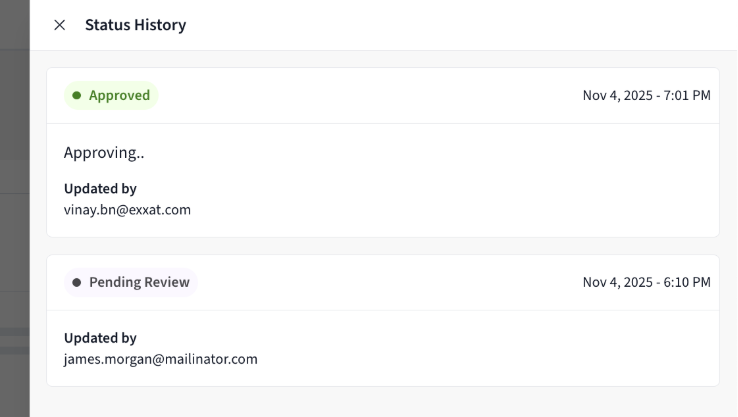Click the vinay.bn@exxat.com email address
This screenshot has width=738, height=417.
point(127,210)
